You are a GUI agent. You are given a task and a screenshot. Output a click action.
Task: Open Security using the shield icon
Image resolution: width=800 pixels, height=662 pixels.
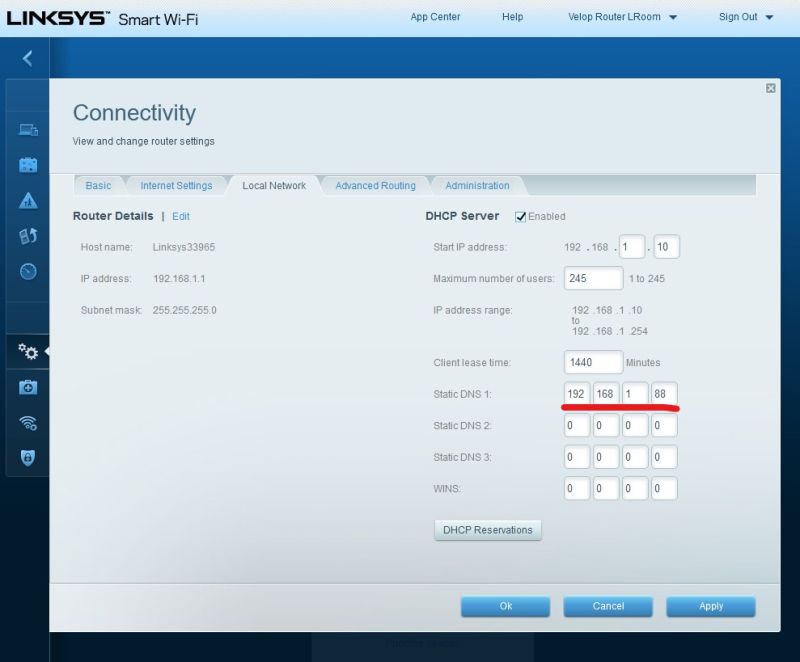click(x=27, y=458)
